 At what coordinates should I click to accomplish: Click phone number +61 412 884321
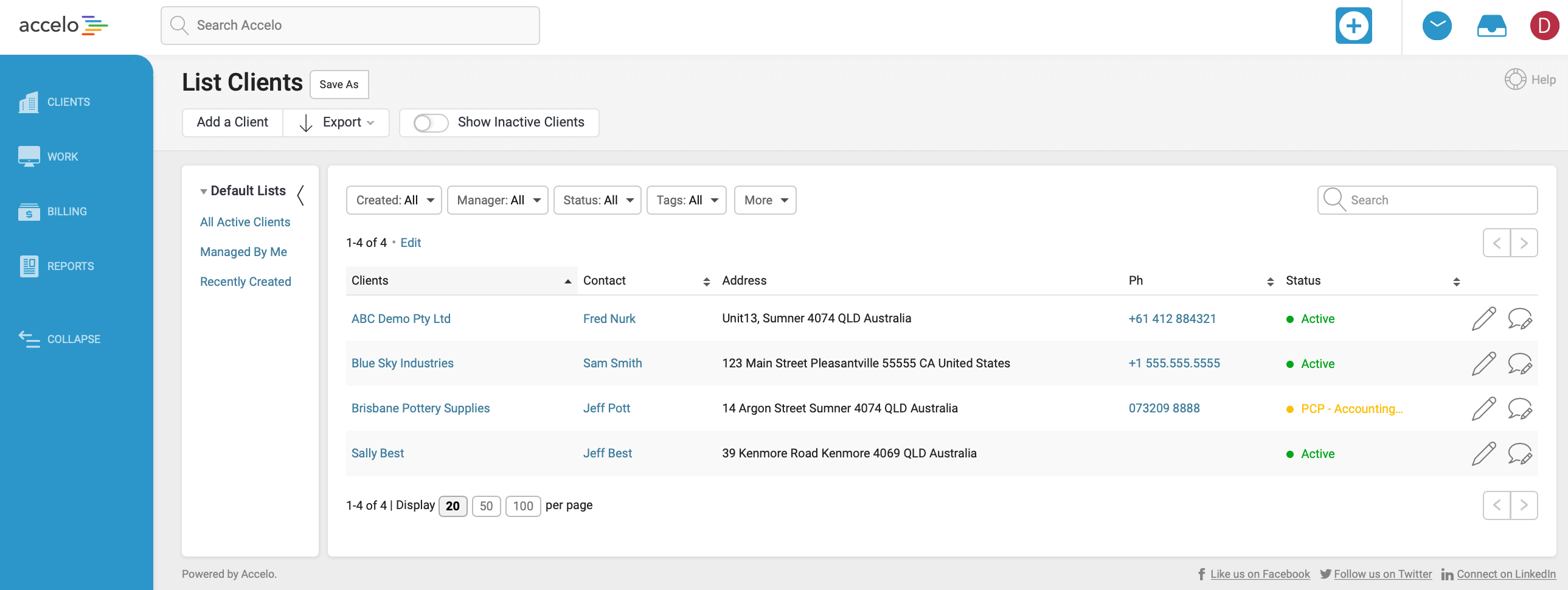pos(1171,319)
